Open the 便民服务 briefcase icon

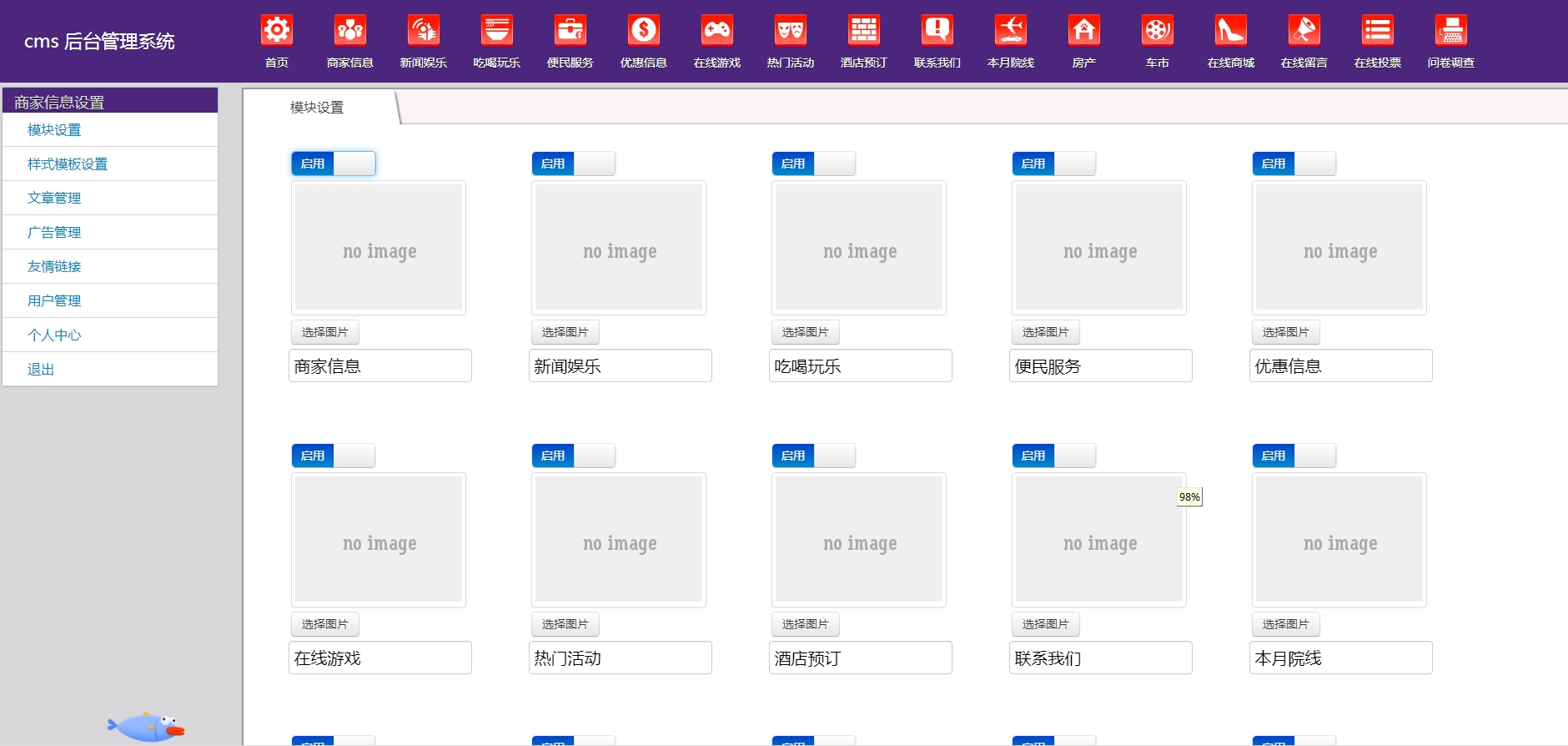[x=570, y=30]
